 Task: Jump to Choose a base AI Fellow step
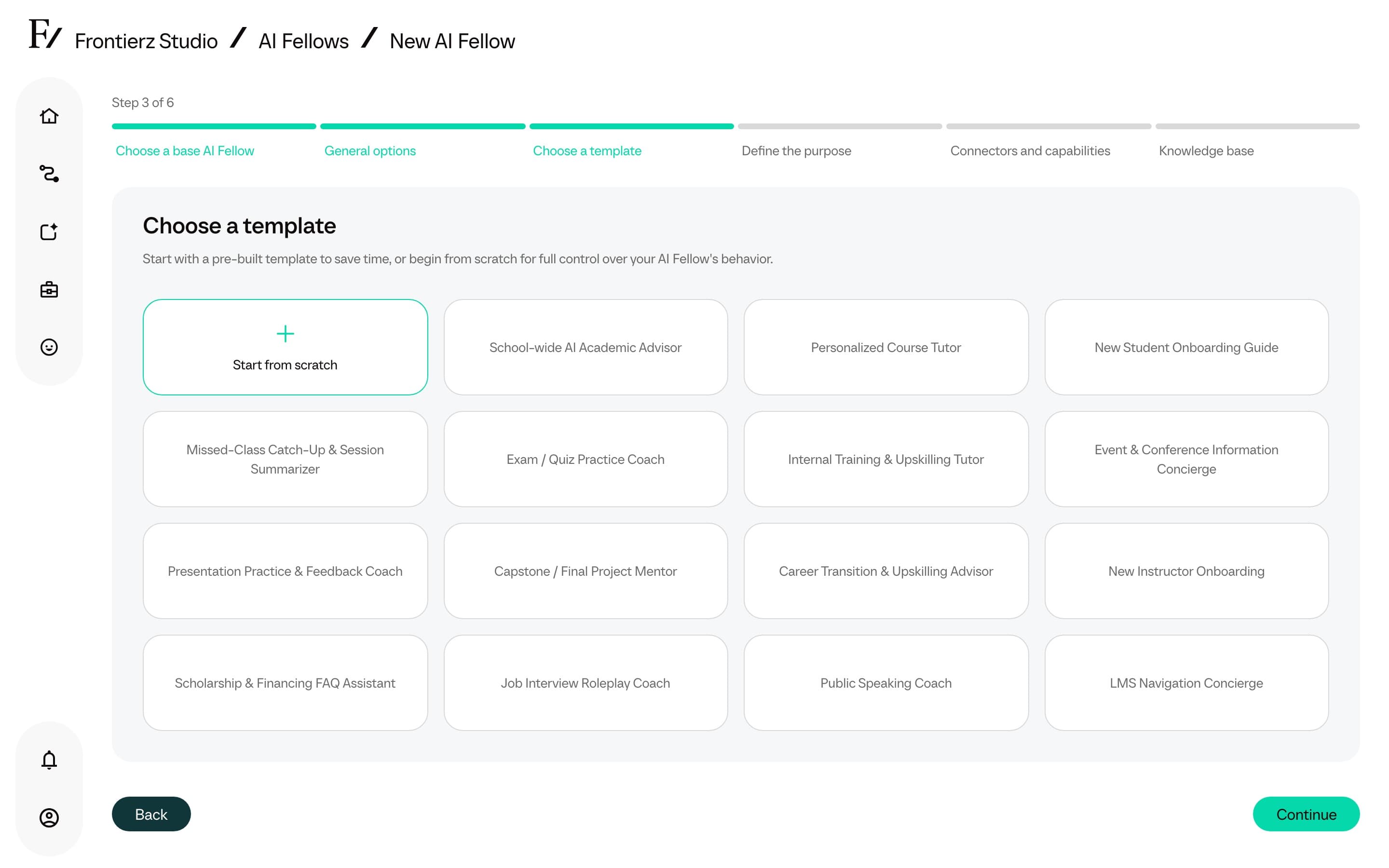click(185, 150)
